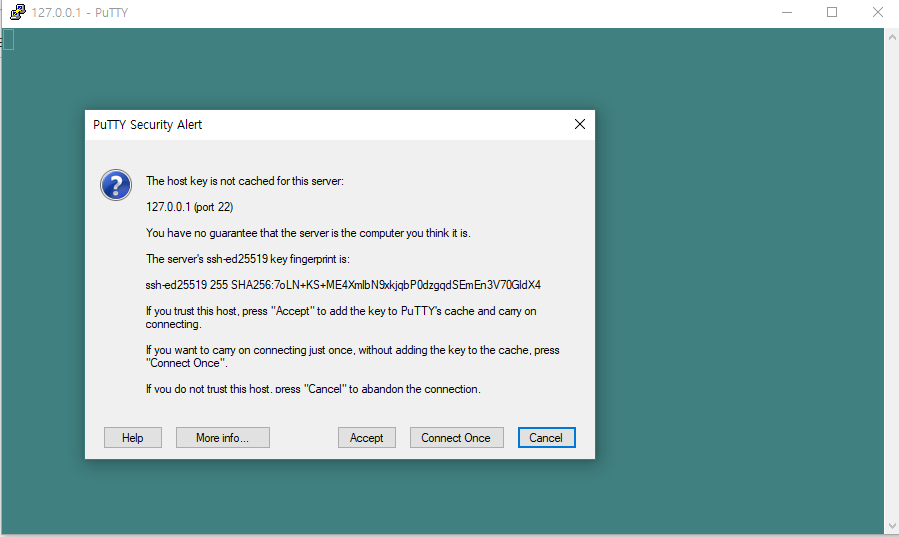The height and width of the screenshot is (537, 899).
Task: Click the SHA256 key fingerprint text
Action: coord(343,285)
